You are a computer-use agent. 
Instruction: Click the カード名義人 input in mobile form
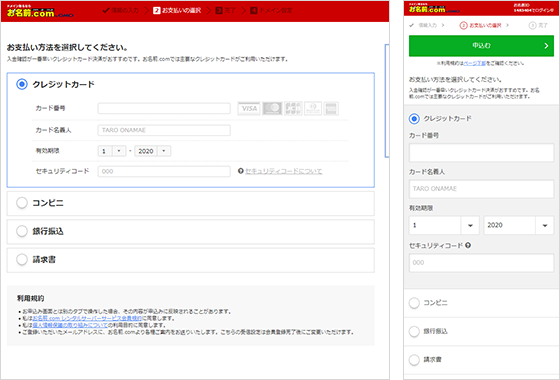click(481, 189)
